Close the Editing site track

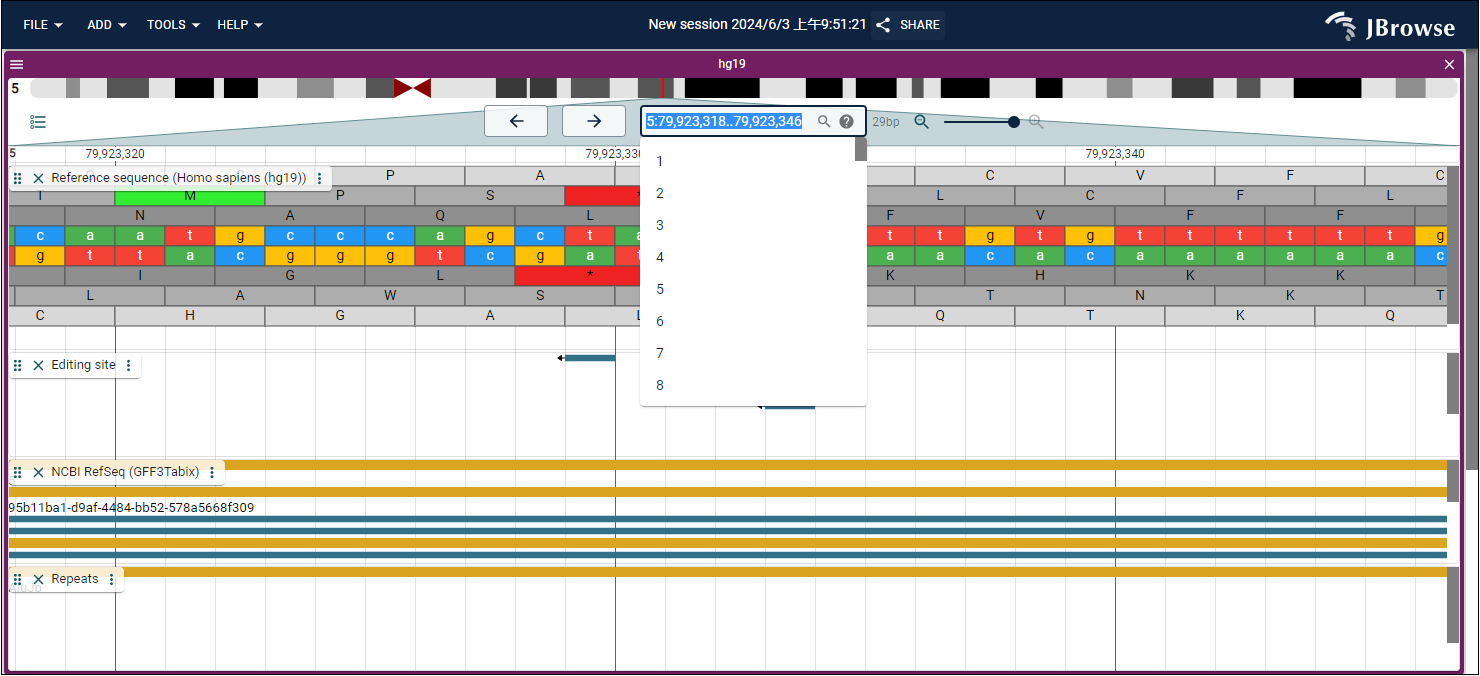(38, 365)
